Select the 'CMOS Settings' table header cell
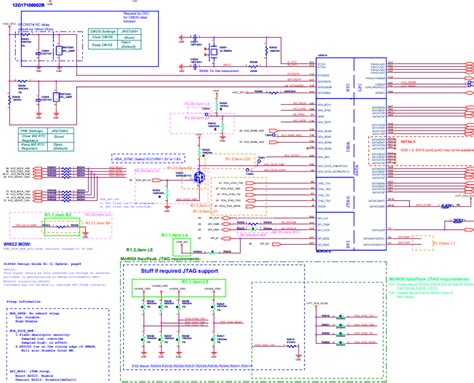The height and width of the screenshot is (383, 474). (x=103, y=32)
